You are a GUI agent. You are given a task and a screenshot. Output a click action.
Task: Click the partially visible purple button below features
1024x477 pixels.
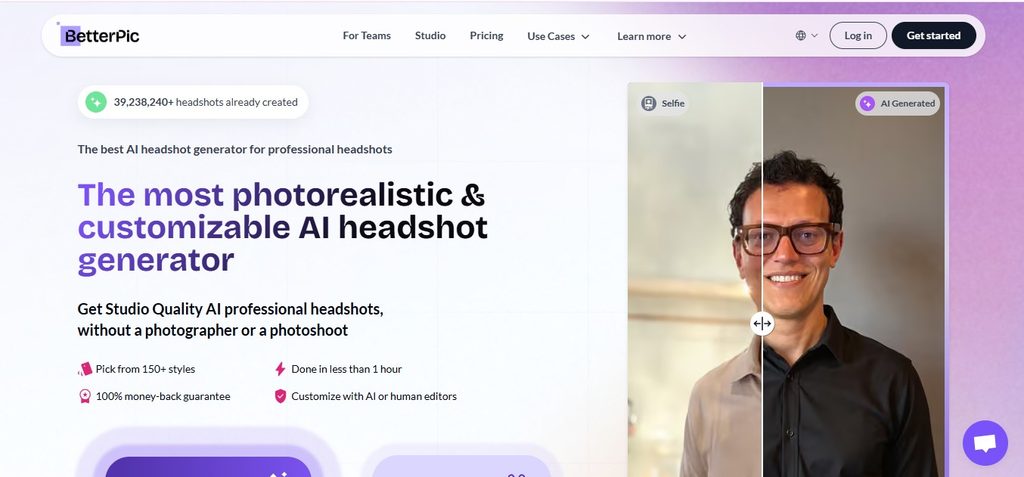click(208, 467)
